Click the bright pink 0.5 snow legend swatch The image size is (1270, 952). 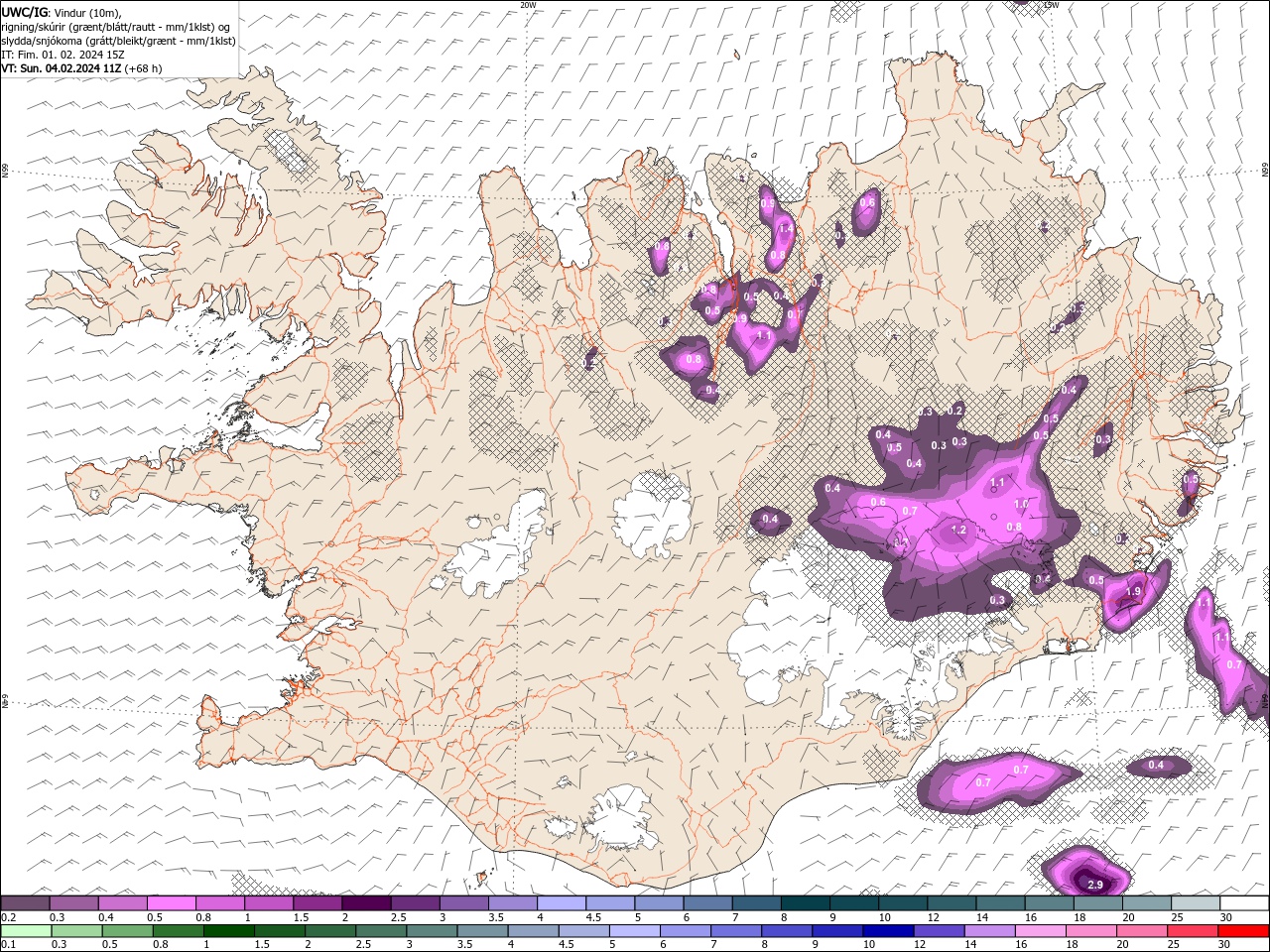point(172,902)
